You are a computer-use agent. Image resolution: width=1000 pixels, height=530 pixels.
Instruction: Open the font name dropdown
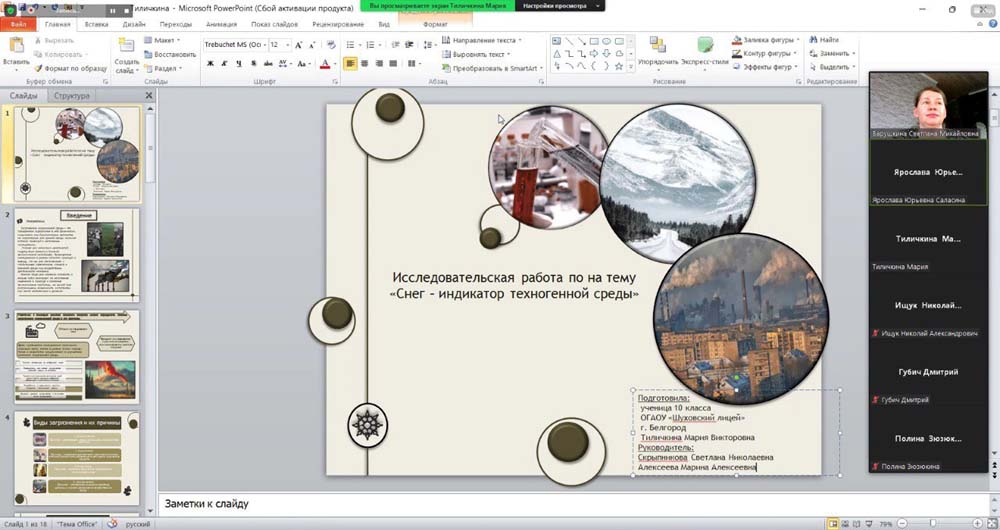(264, 45)
